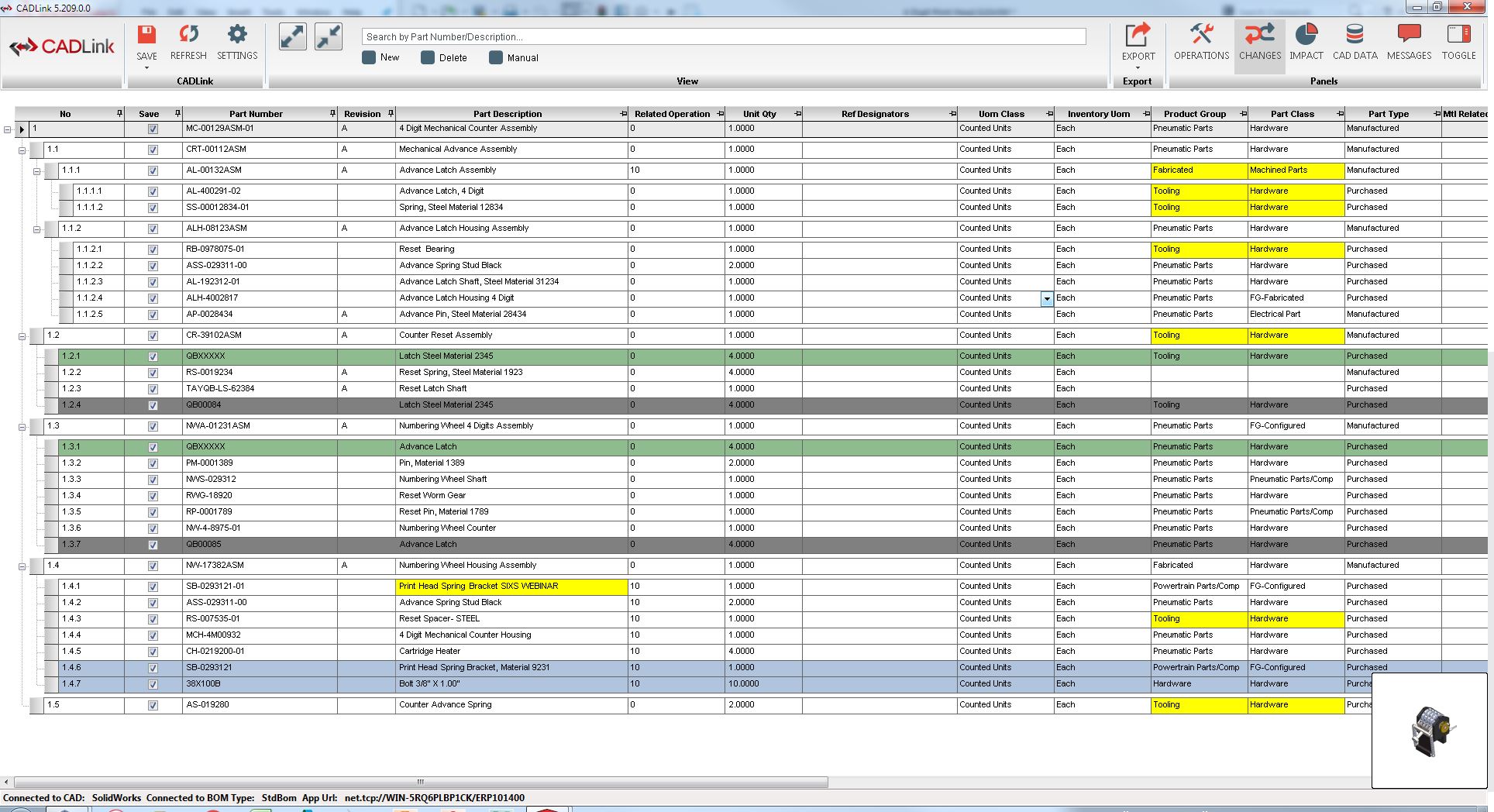The image size is (1494, 812).
Task: Select Cartridge Heater description cell
Action: (511, 651)
